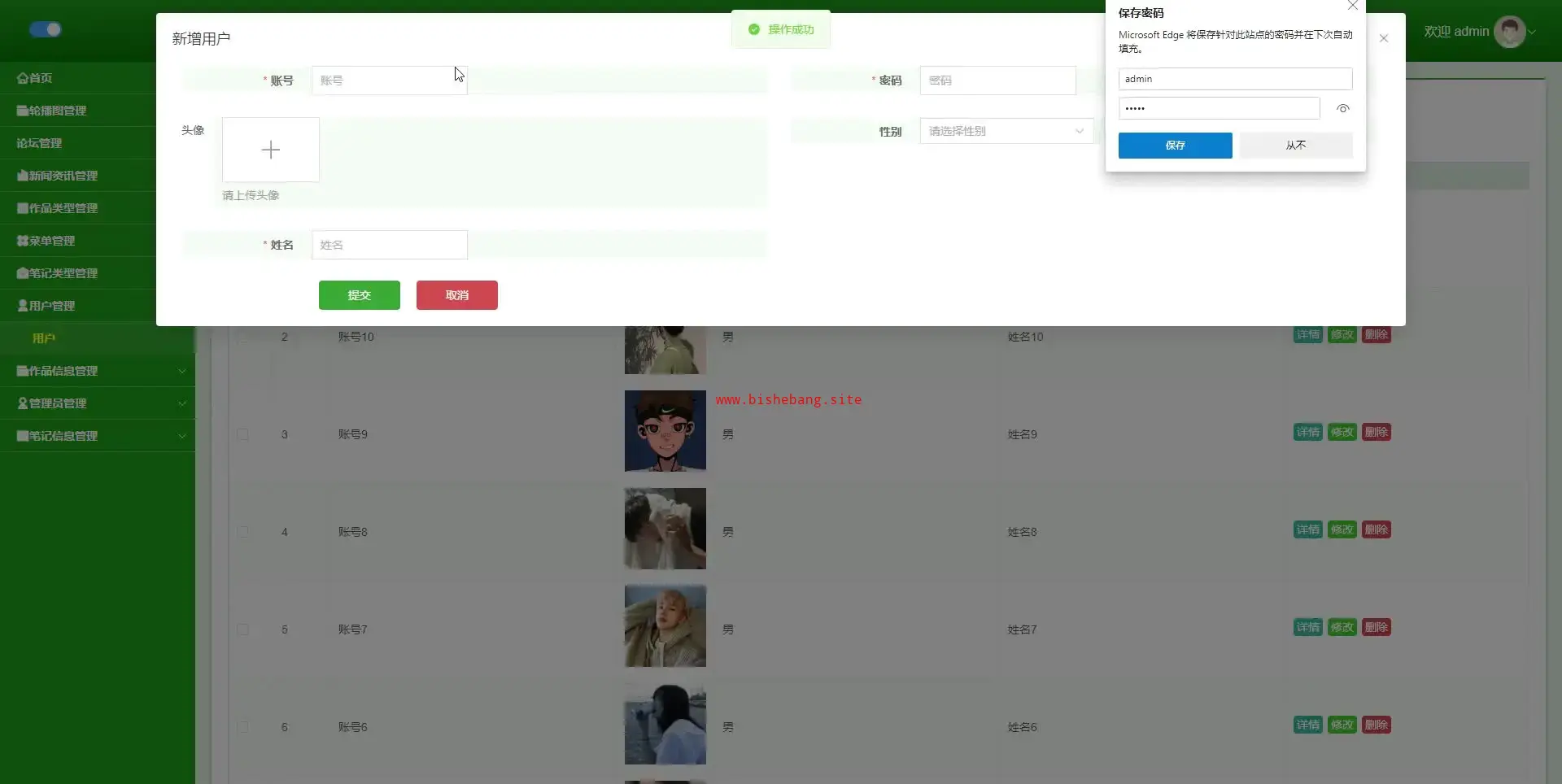Click the masked password field in popup

(x=1219, y=108)
